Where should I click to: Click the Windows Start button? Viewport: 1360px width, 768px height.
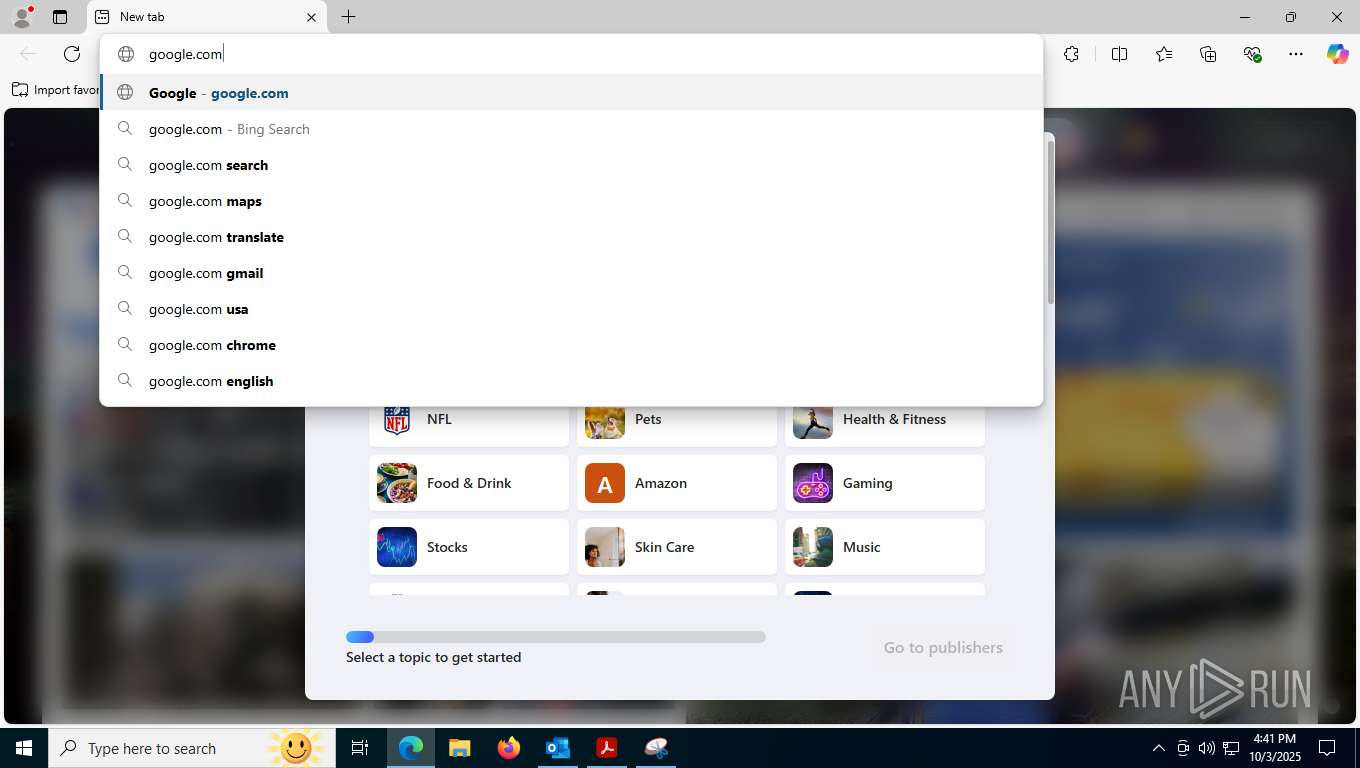tap(24, 748)
